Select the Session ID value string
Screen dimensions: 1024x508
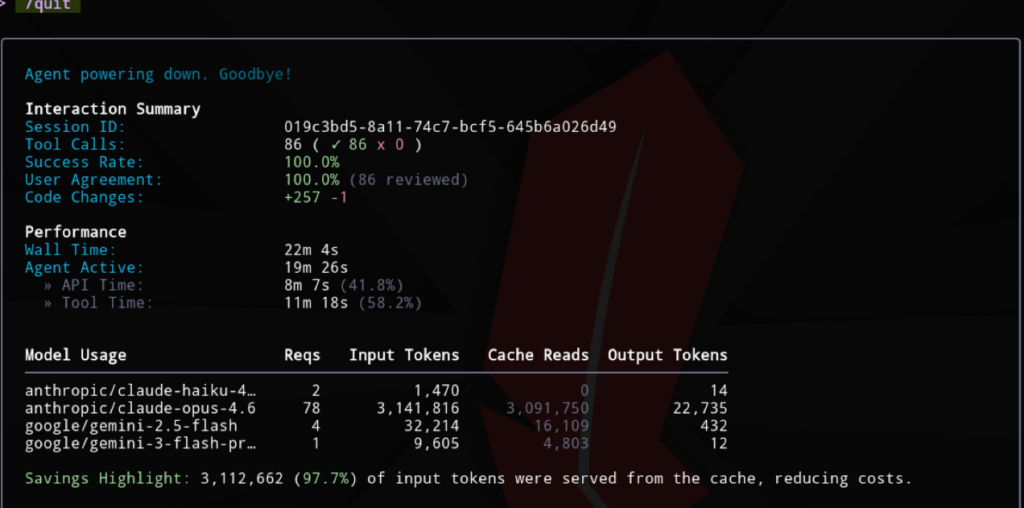pos(450,127)
